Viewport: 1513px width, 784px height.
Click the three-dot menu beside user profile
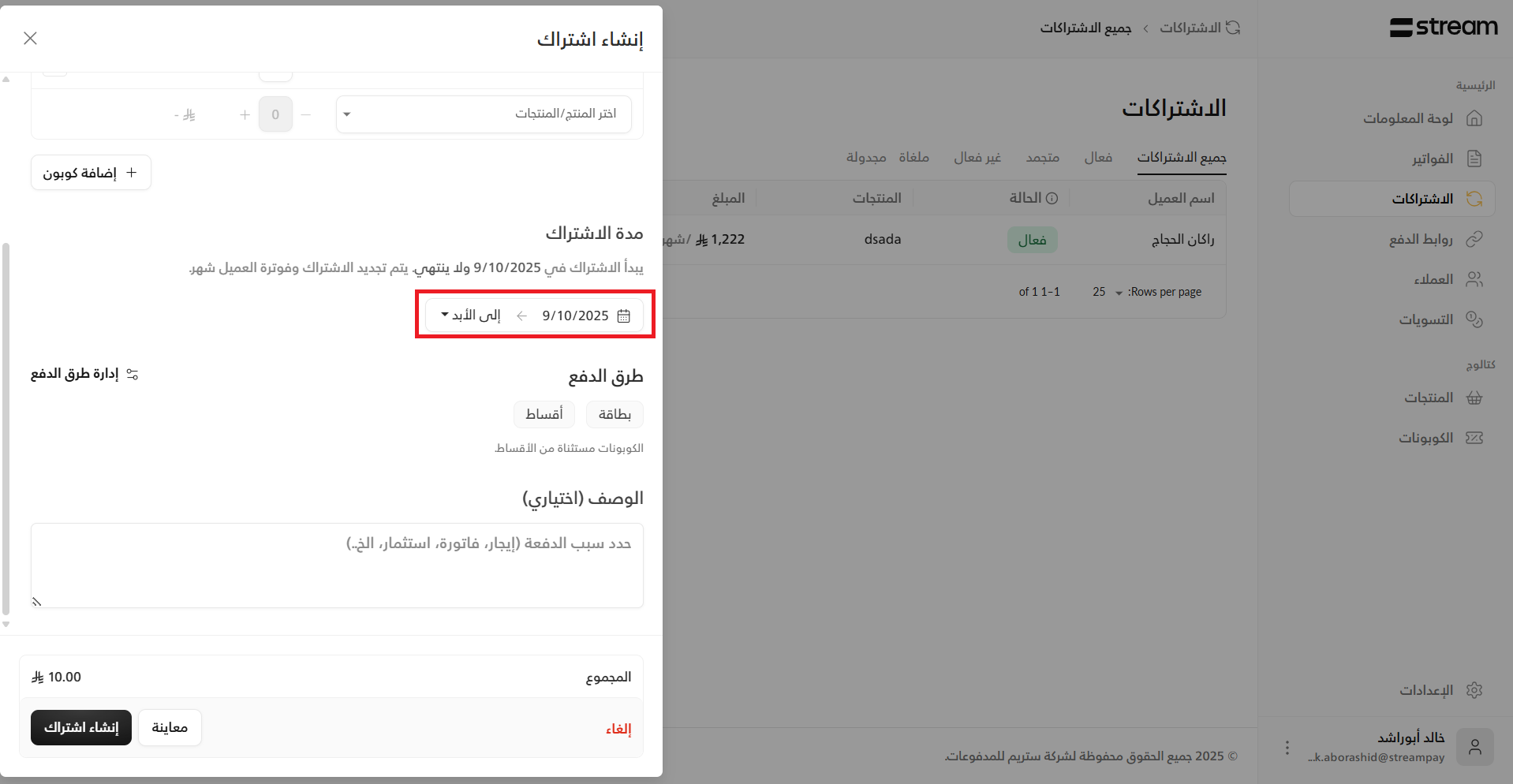[1287, 747]
